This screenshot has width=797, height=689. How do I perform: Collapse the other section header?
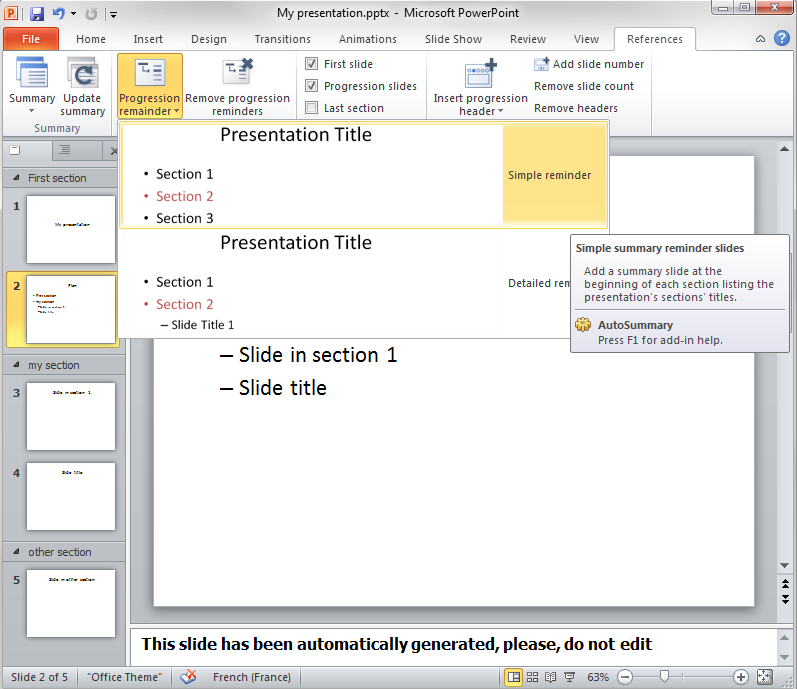(16, 552)
